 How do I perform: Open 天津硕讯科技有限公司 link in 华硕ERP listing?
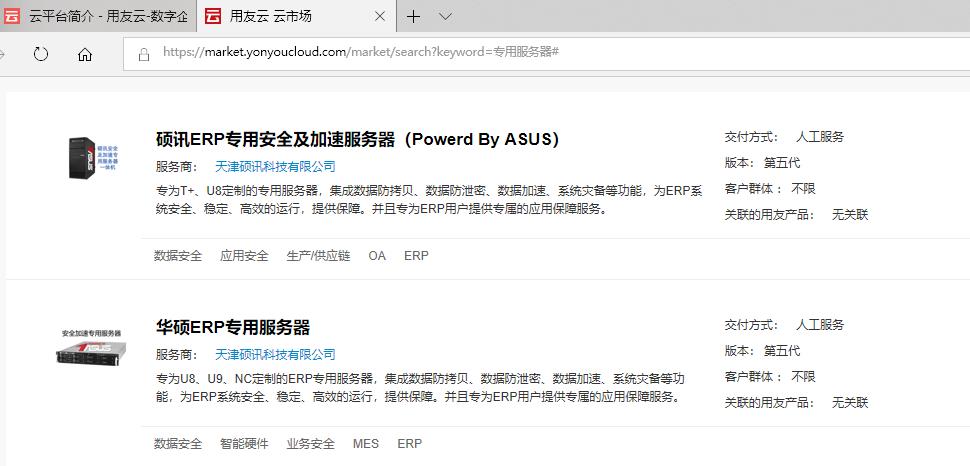coord(275,355)
